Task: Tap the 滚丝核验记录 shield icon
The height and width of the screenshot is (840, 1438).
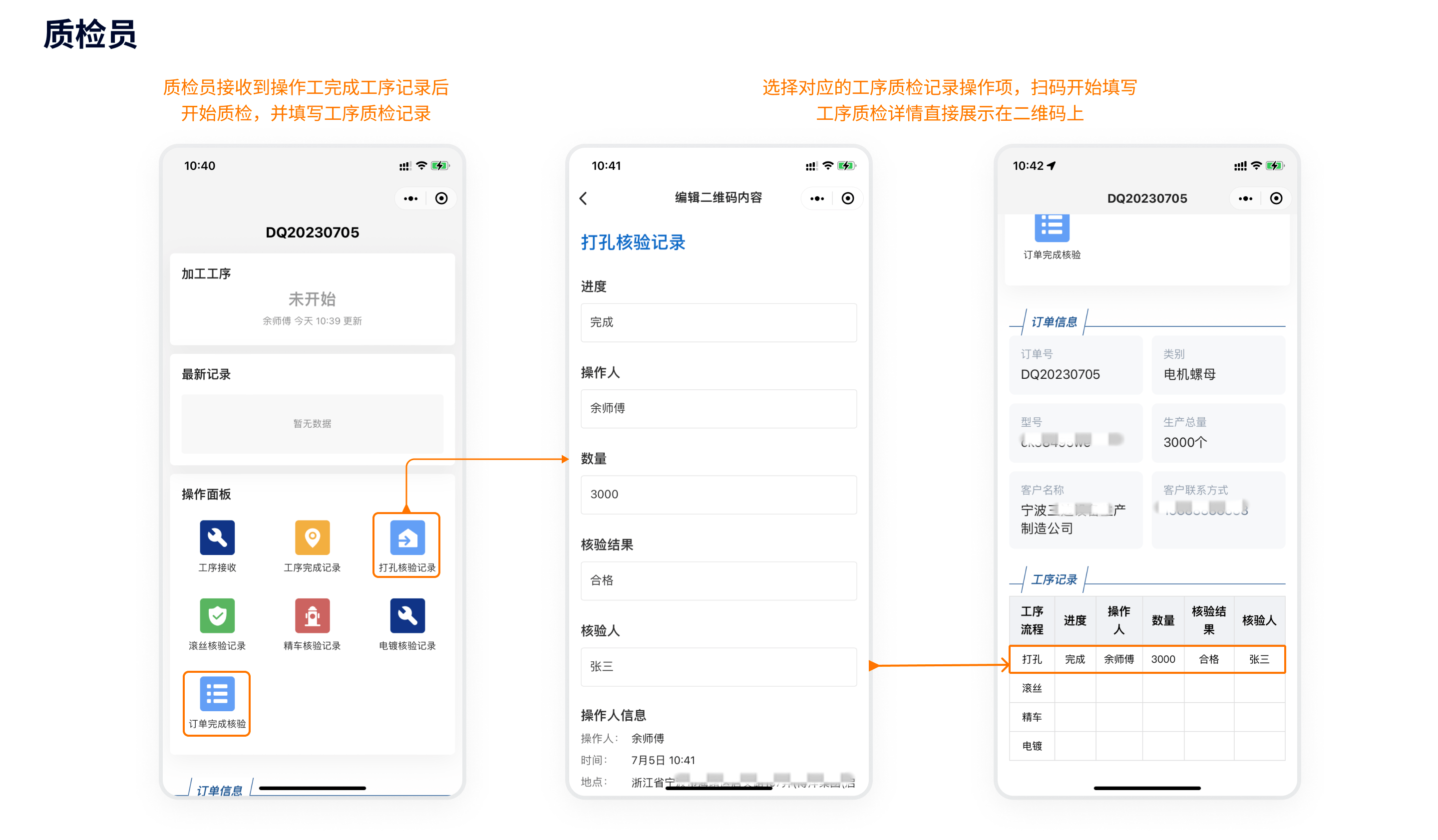Action: click(217, 616)
